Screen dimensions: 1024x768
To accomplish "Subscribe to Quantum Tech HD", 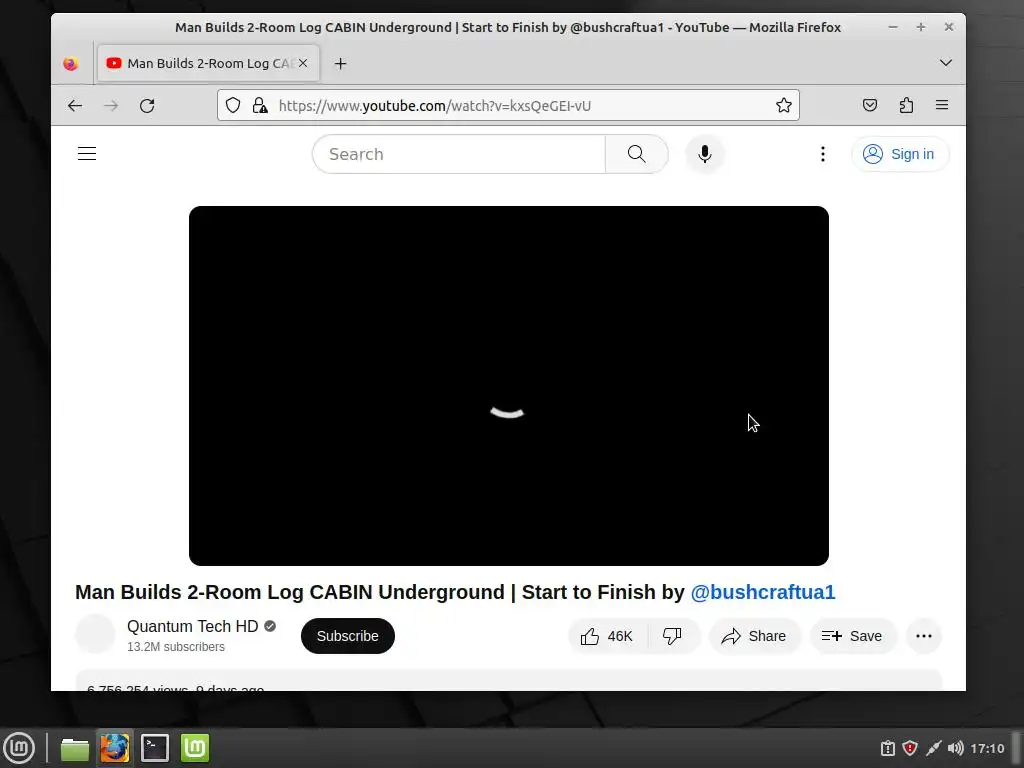I will tap(347, 636).
